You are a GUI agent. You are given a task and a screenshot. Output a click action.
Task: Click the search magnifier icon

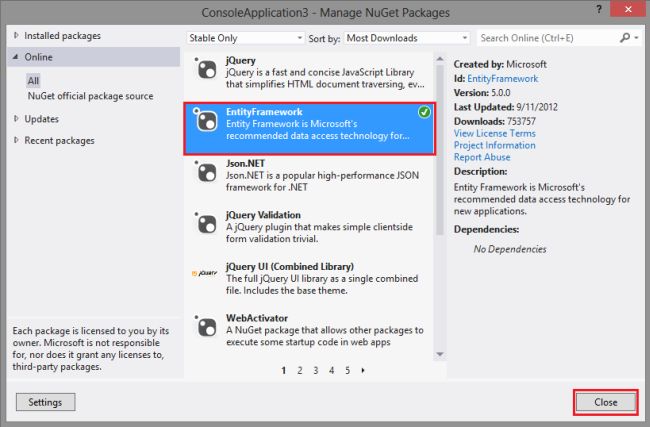(625, 38)
